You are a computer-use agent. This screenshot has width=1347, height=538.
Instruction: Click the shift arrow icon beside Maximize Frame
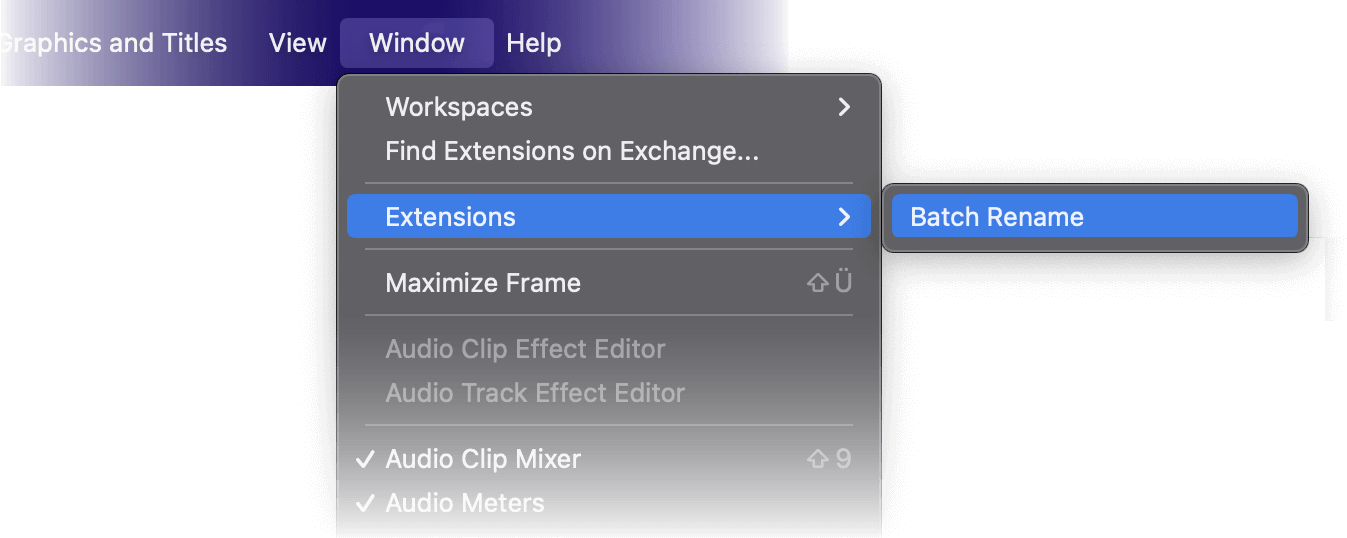click(818, 283)
